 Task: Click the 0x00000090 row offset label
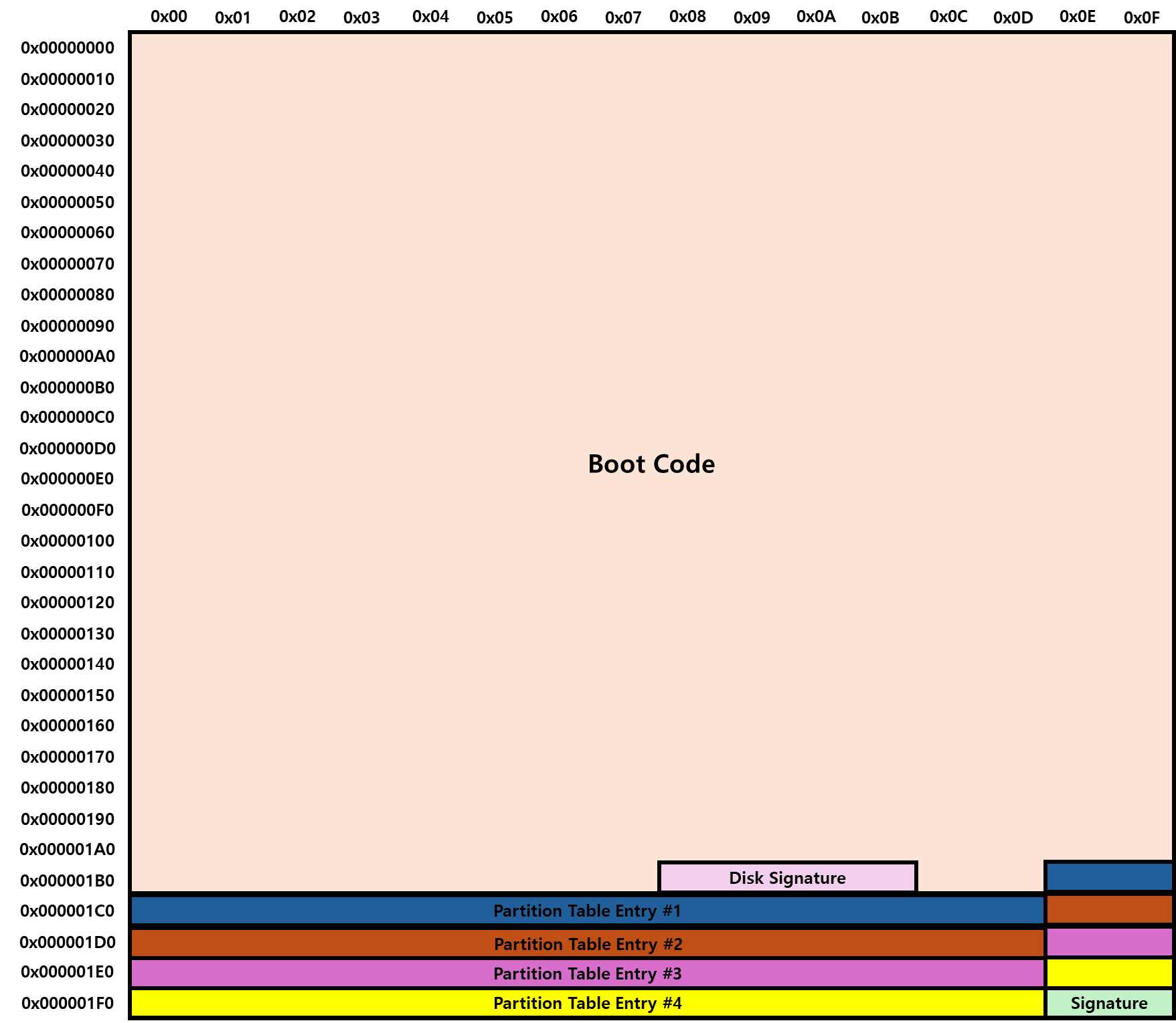coord(68,327)
